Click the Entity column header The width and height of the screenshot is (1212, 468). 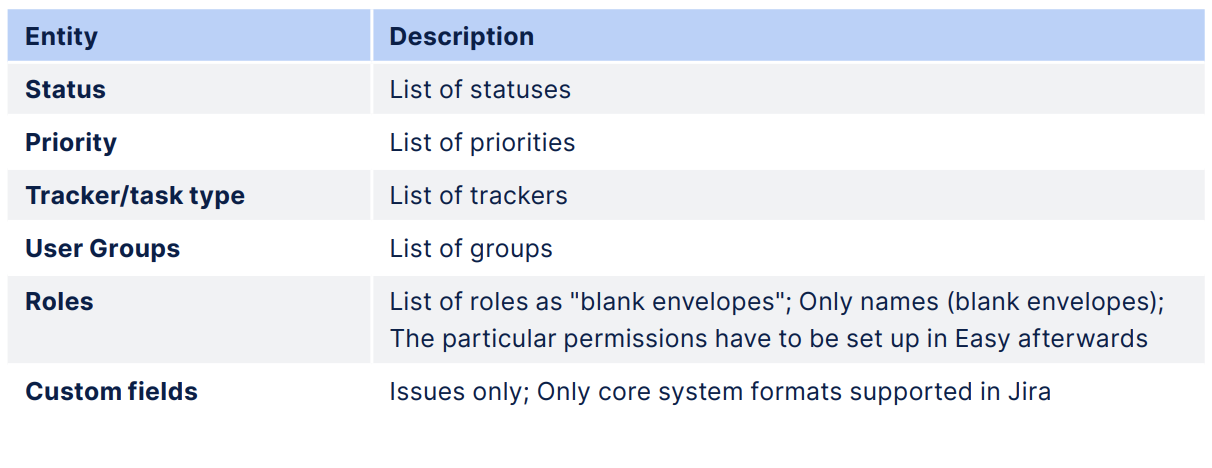61,37
